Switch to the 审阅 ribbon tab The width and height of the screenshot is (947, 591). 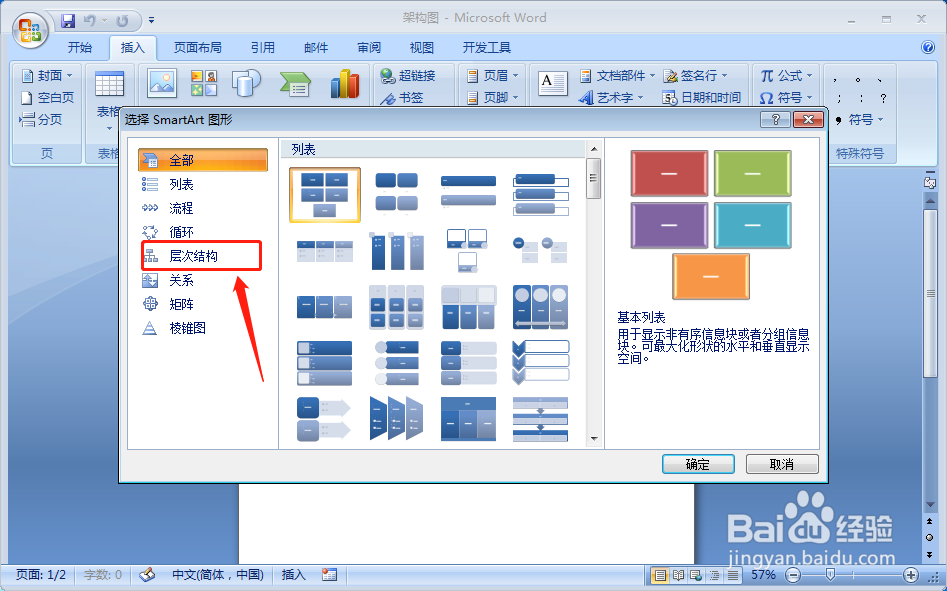click(368, 46)
